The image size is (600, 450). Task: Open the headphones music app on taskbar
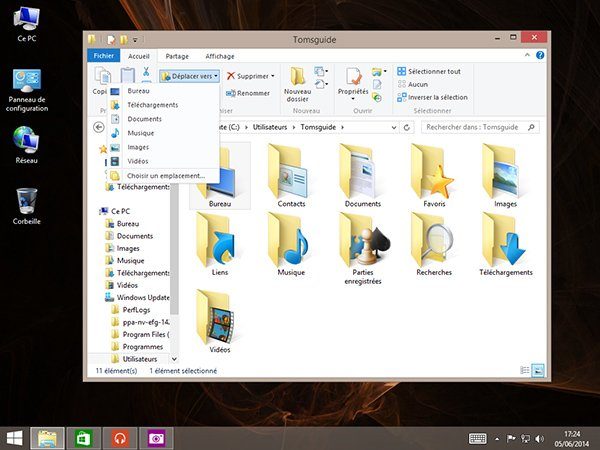tap(120, 438)
